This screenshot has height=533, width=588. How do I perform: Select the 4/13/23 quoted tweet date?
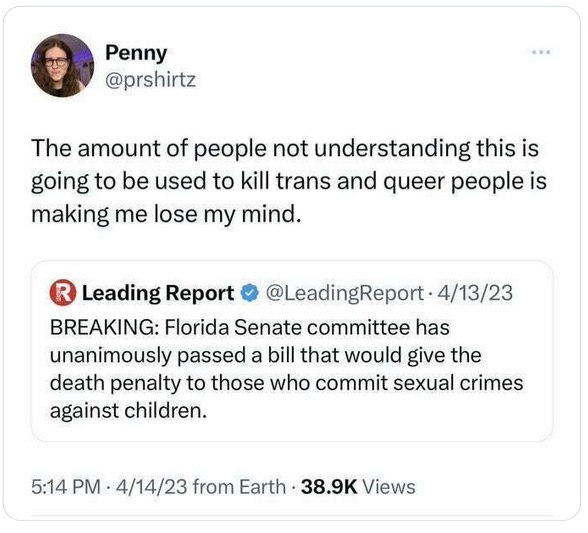475,293
